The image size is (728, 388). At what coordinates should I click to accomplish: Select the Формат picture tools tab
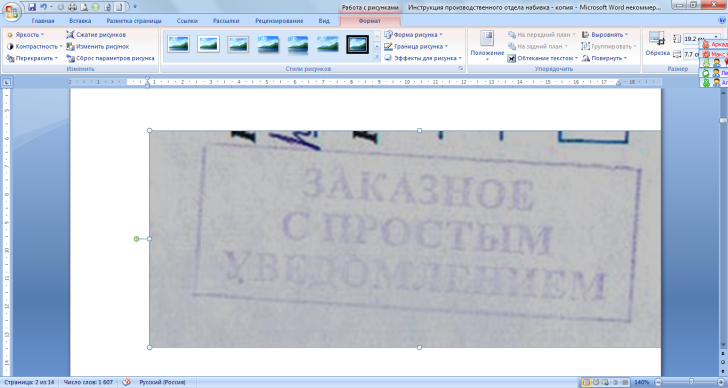tap(370, 21)
